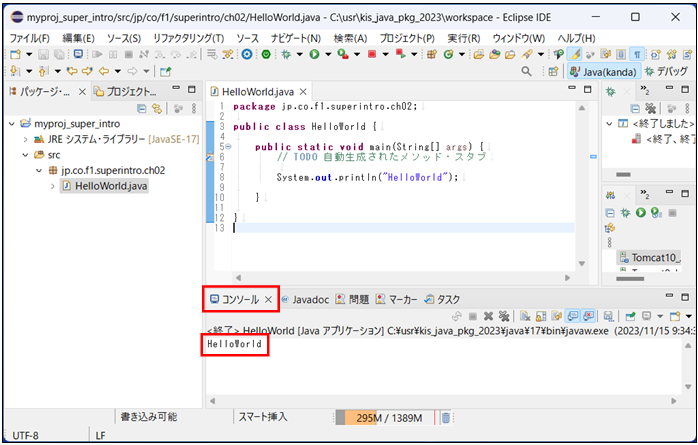Collapse the myproj_super_intro project node
This screenshot has width=698, height=445.
click(x=11, y=124)
